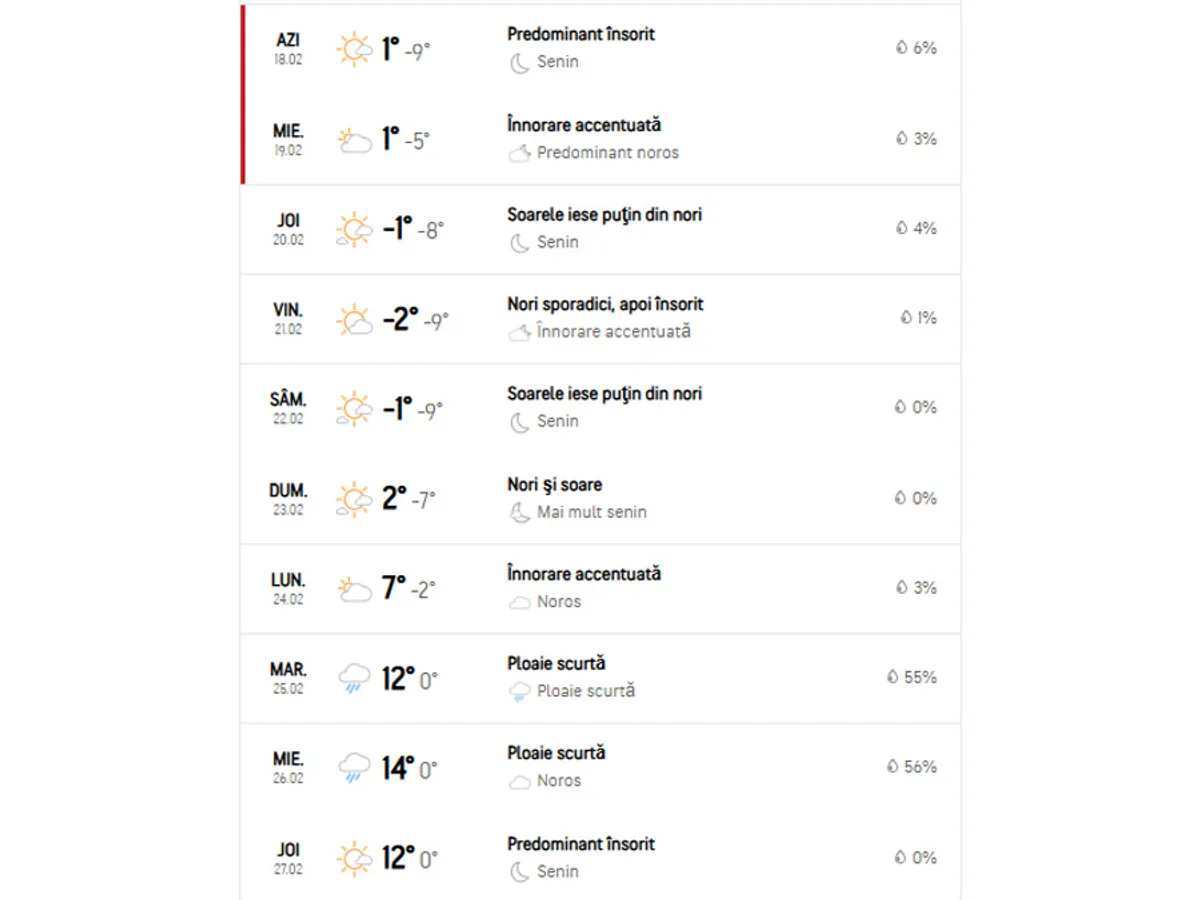This screenshot has width=1200, height=900.
Task: Click the sunny icon for AZI 18.02
Action: [353, 49]
